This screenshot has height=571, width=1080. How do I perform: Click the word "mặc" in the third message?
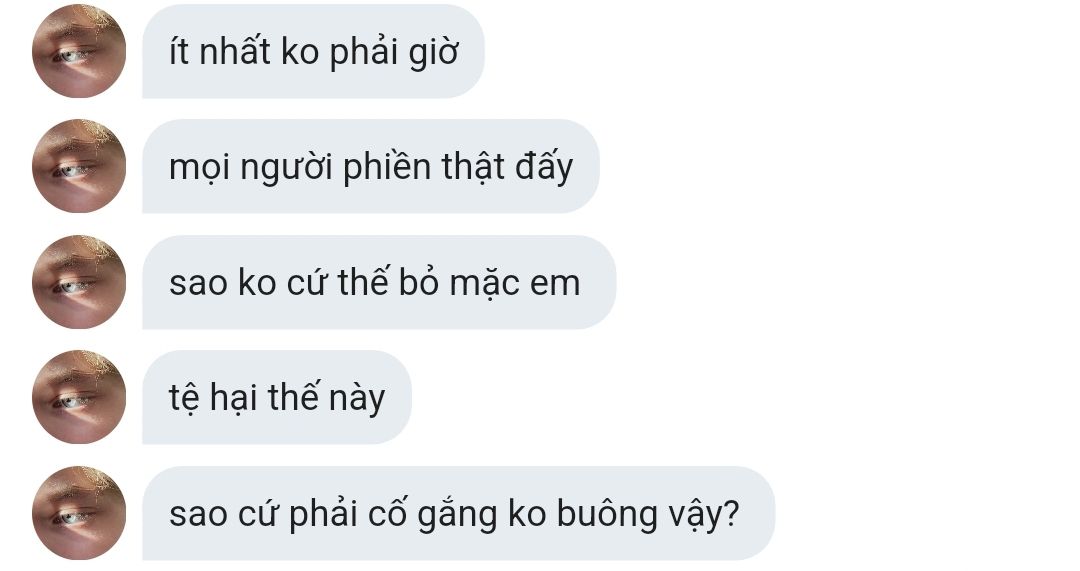pyautogui.click(x=484, y=284)
